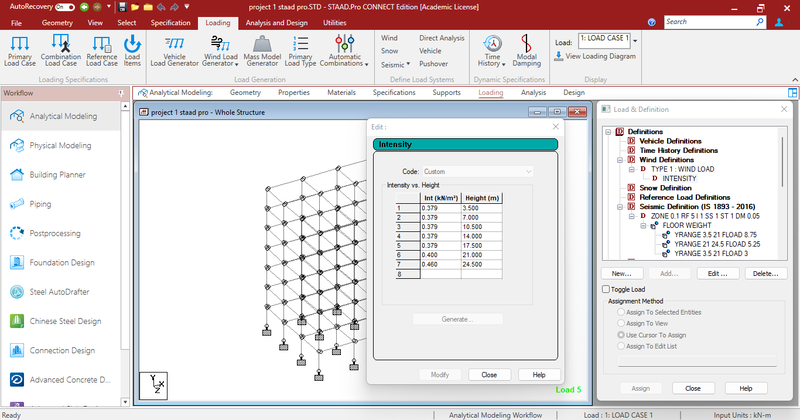This screenshot has width=800, height=420.
Task: Collapse the ZONE 0.1 RF 5 tree node
Action: tap(632, 216)
